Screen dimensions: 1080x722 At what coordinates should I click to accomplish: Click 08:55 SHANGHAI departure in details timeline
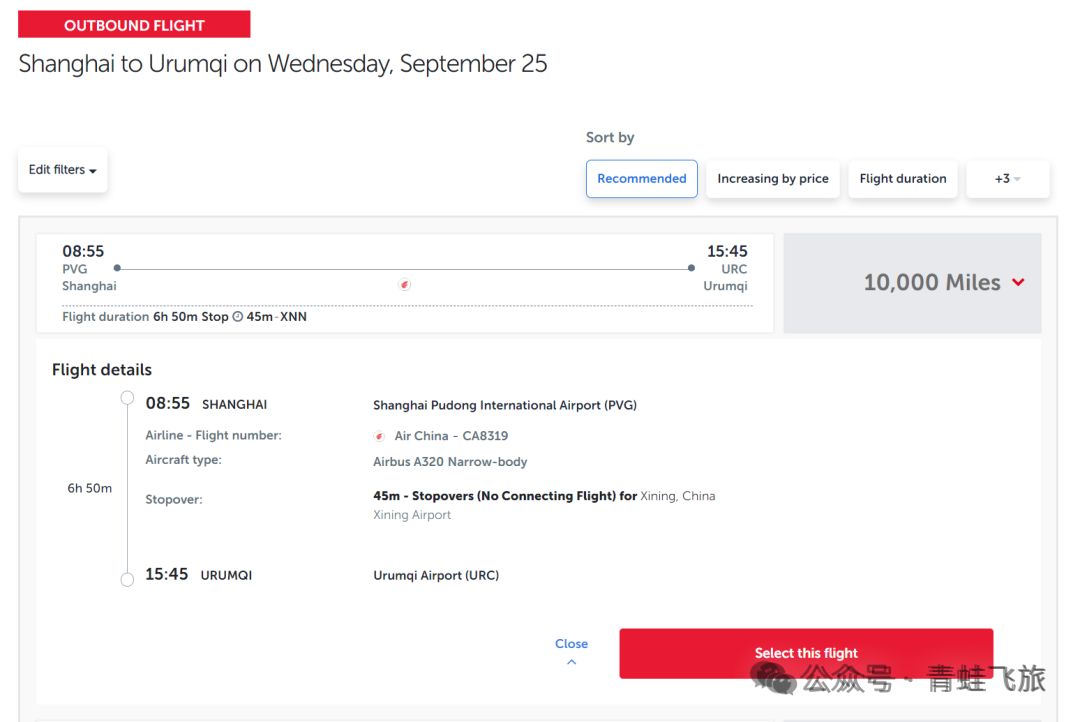point(206,404)
